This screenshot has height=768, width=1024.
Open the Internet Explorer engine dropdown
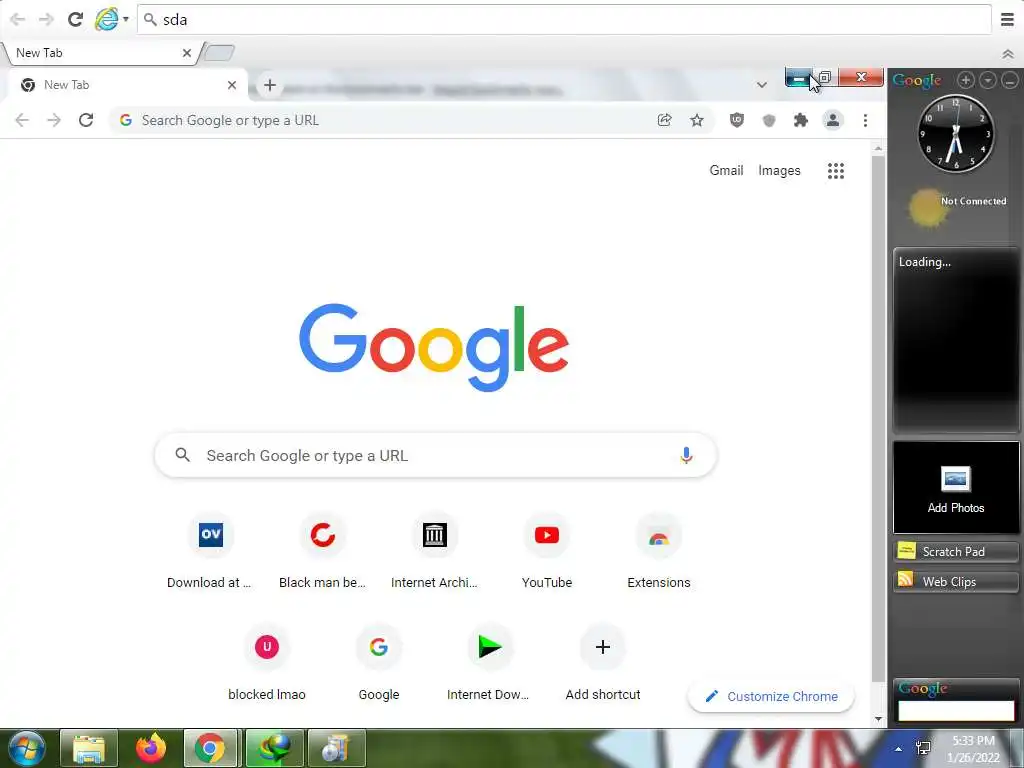click(x=125, y=20)
